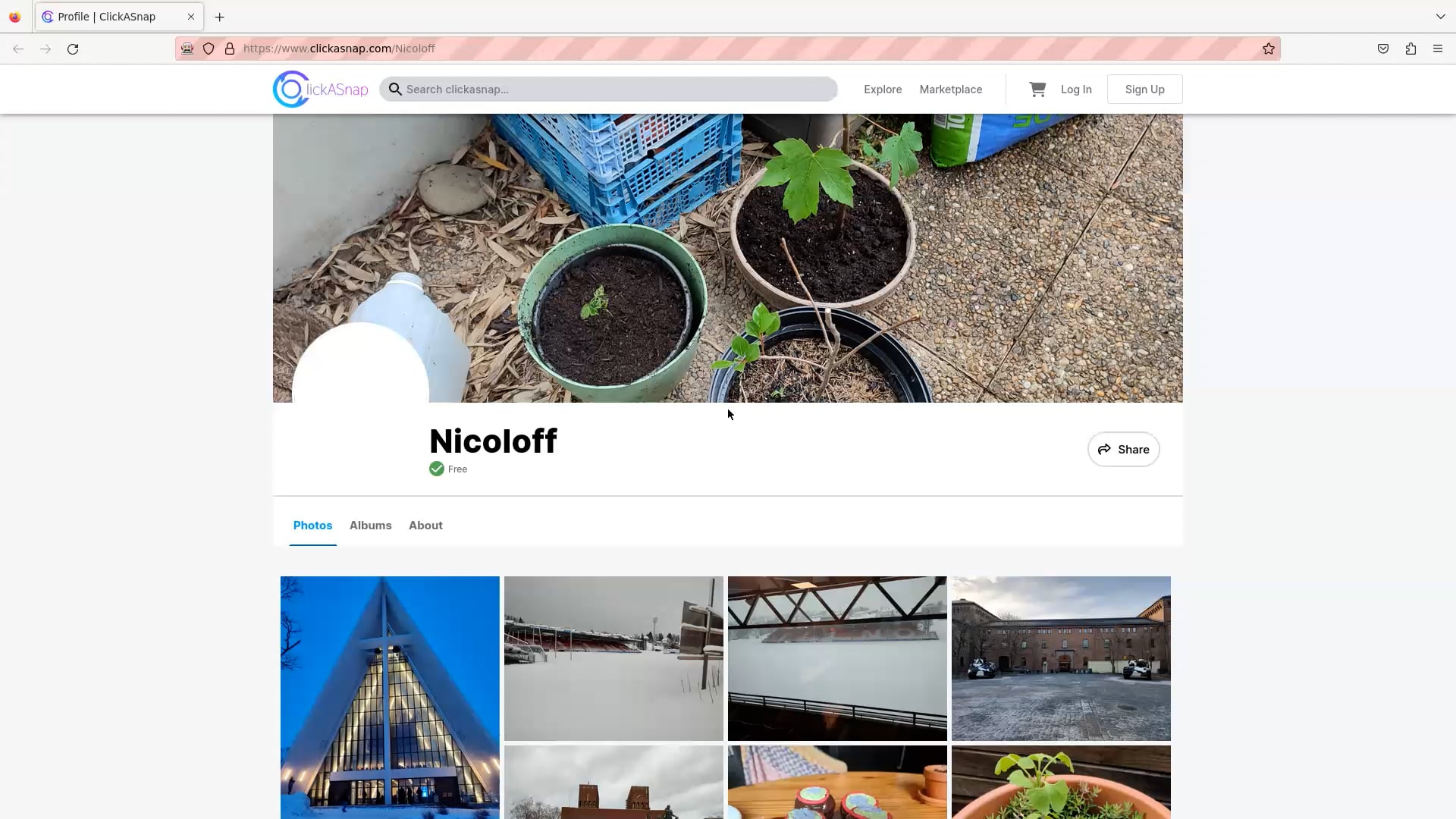Image resolution: width=1456 pixels, height=819 pixels.
Task: Click the profile cover photo of plant pots
Action: [x=728, y=258]
